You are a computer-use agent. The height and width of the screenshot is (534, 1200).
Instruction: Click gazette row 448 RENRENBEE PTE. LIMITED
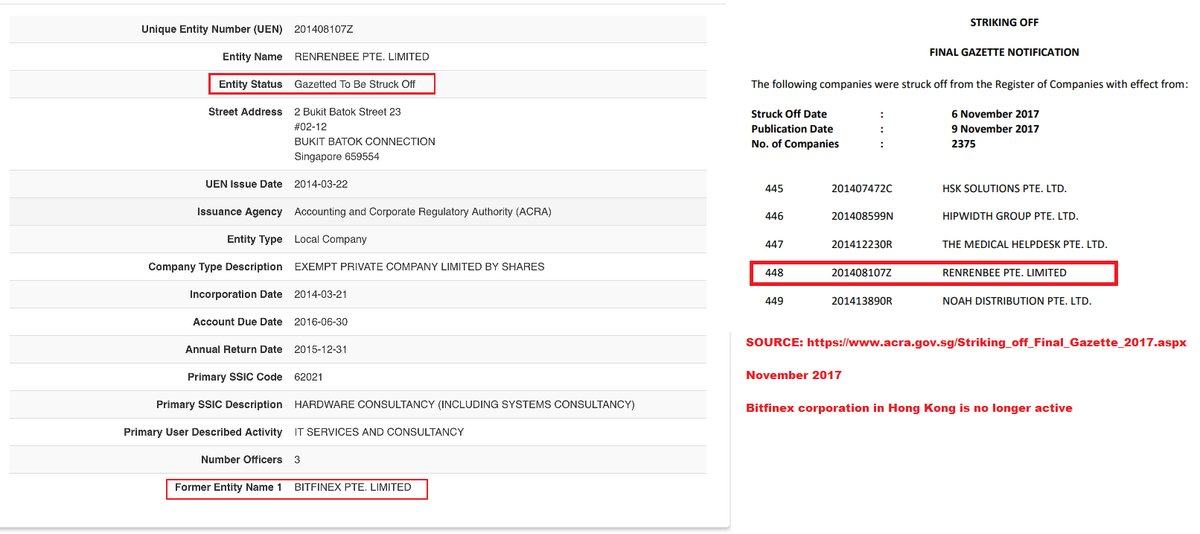(x=933, y=272)
